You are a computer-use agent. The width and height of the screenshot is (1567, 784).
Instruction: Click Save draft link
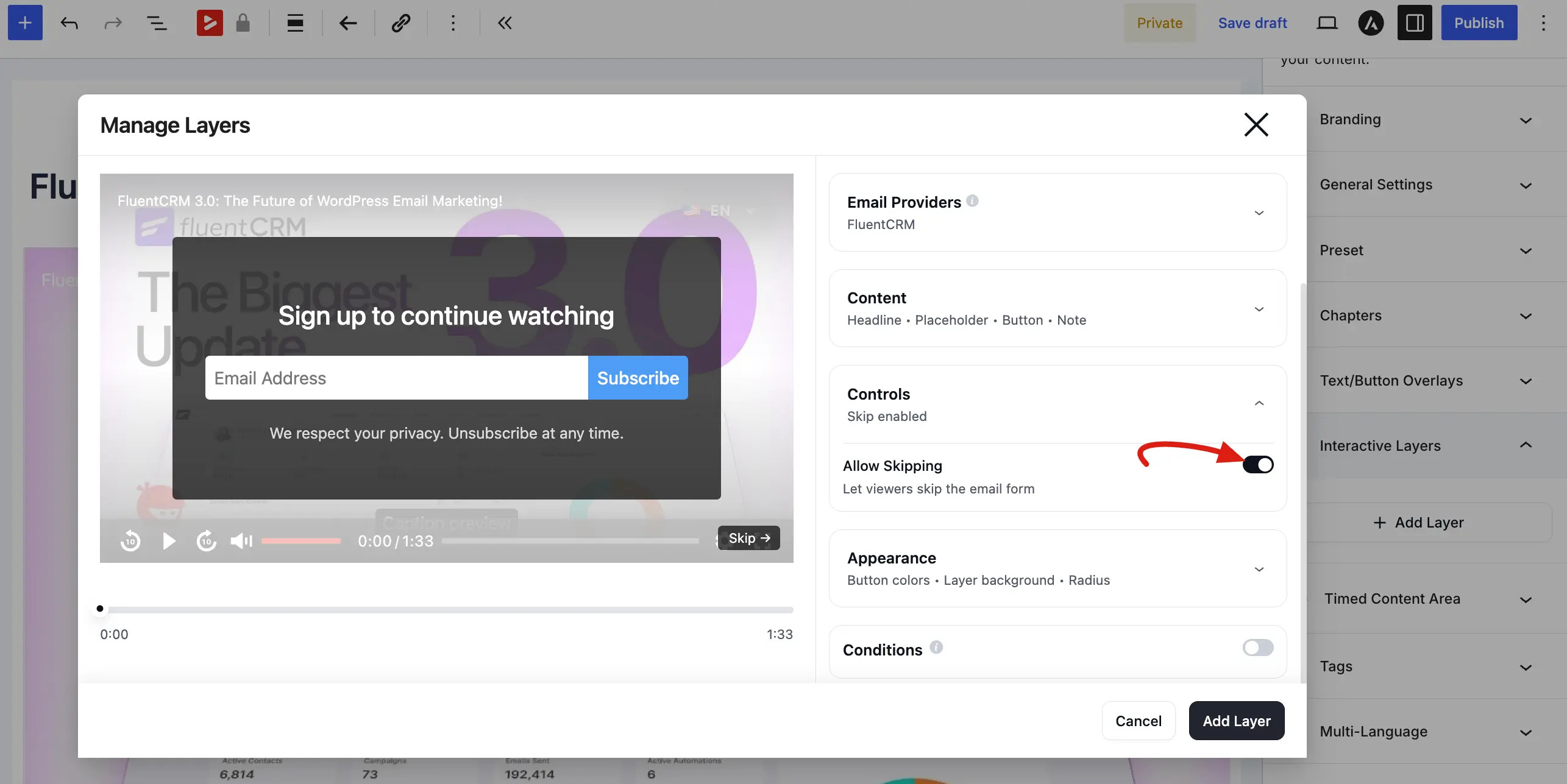1253,23
